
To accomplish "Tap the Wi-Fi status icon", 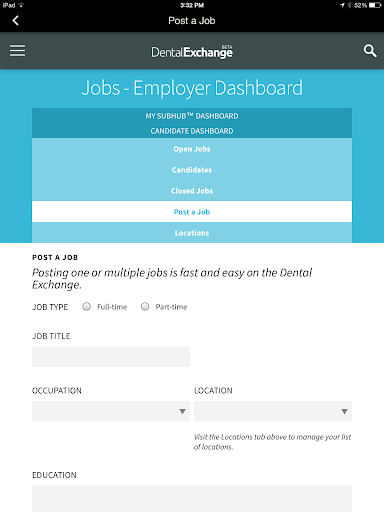I will coord(21,5).
